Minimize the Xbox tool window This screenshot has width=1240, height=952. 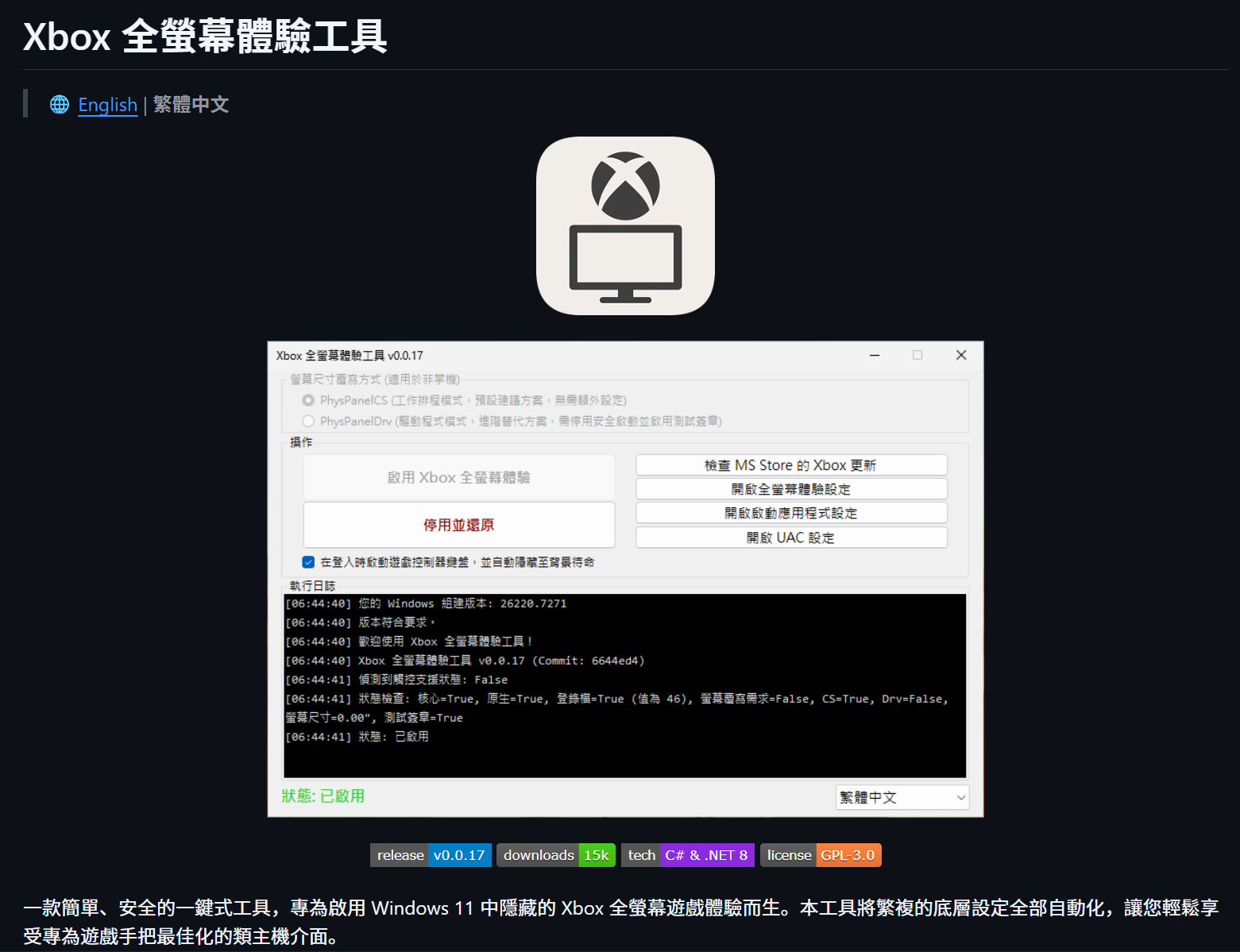pos(875,356)
